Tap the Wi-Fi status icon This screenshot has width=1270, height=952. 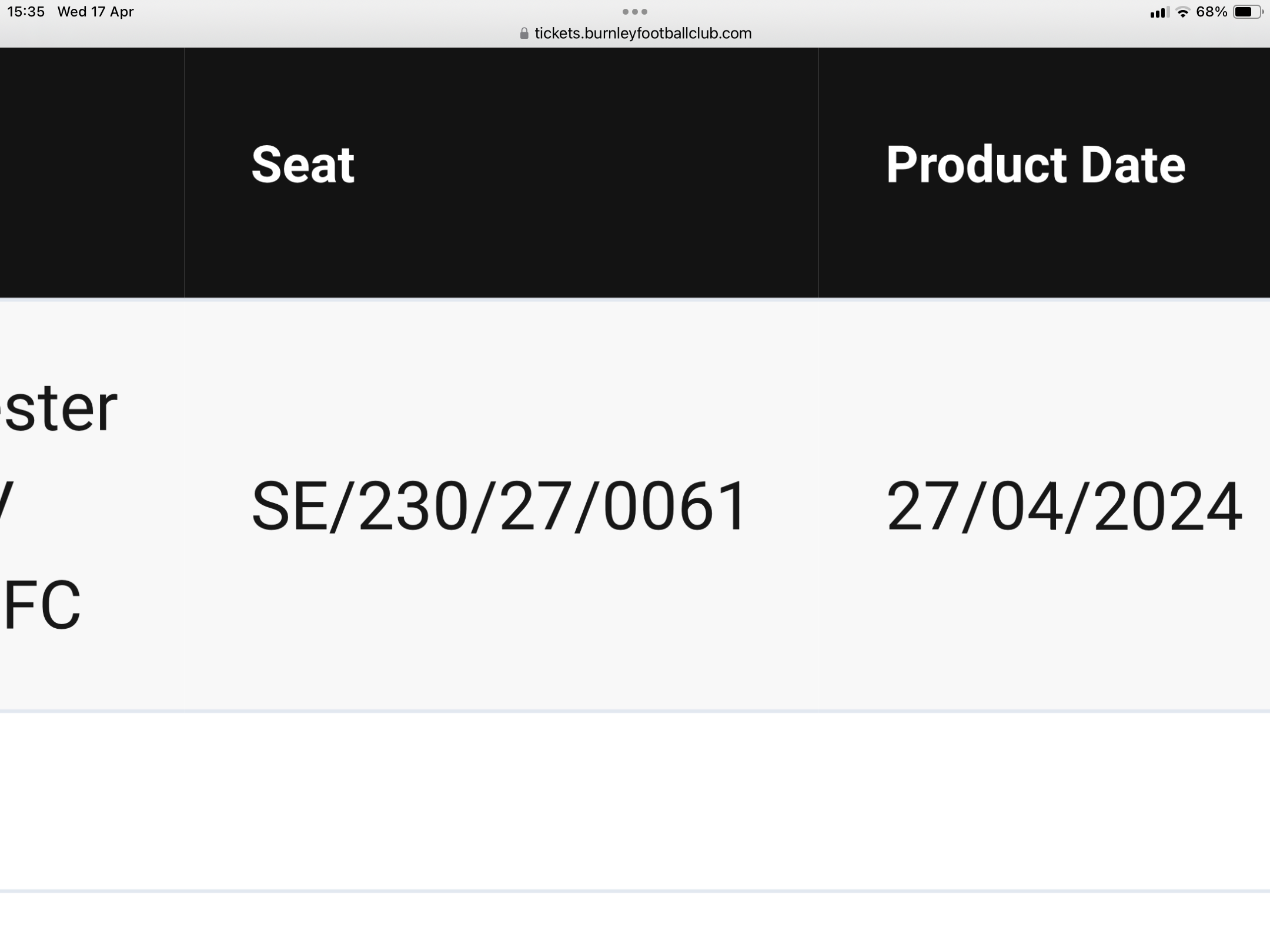point(1183,12)
